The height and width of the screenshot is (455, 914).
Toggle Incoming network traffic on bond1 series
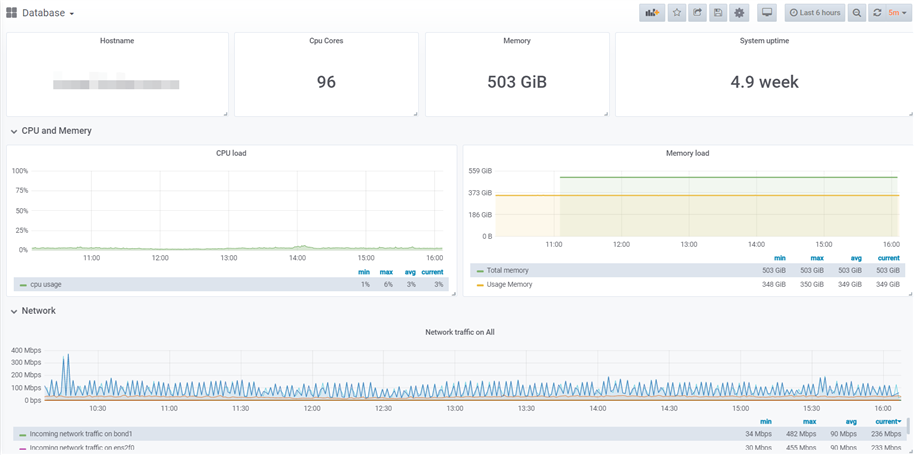pyautogui.click(x=79, y=434)
